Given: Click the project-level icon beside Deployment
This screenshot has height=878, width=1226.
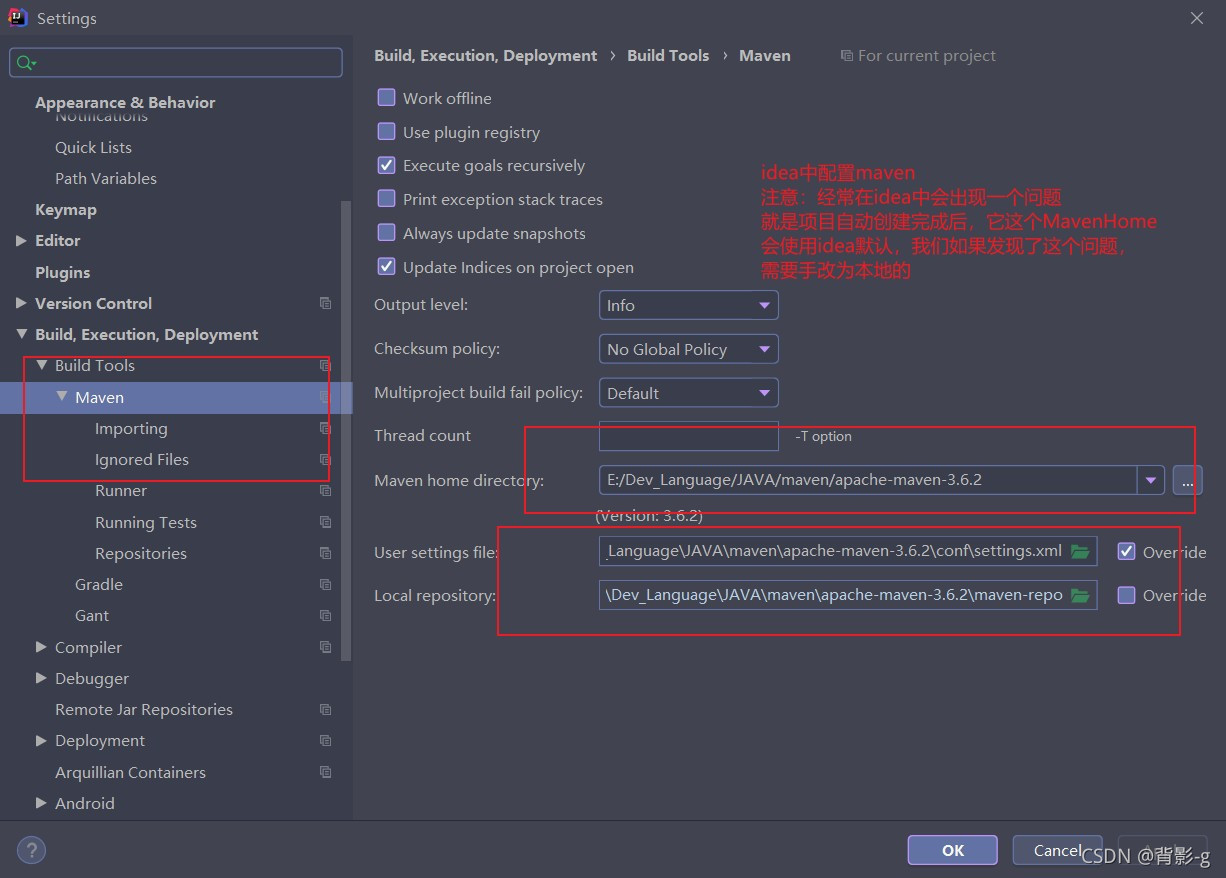Looking at the screenshot, I should pos(325,740).
